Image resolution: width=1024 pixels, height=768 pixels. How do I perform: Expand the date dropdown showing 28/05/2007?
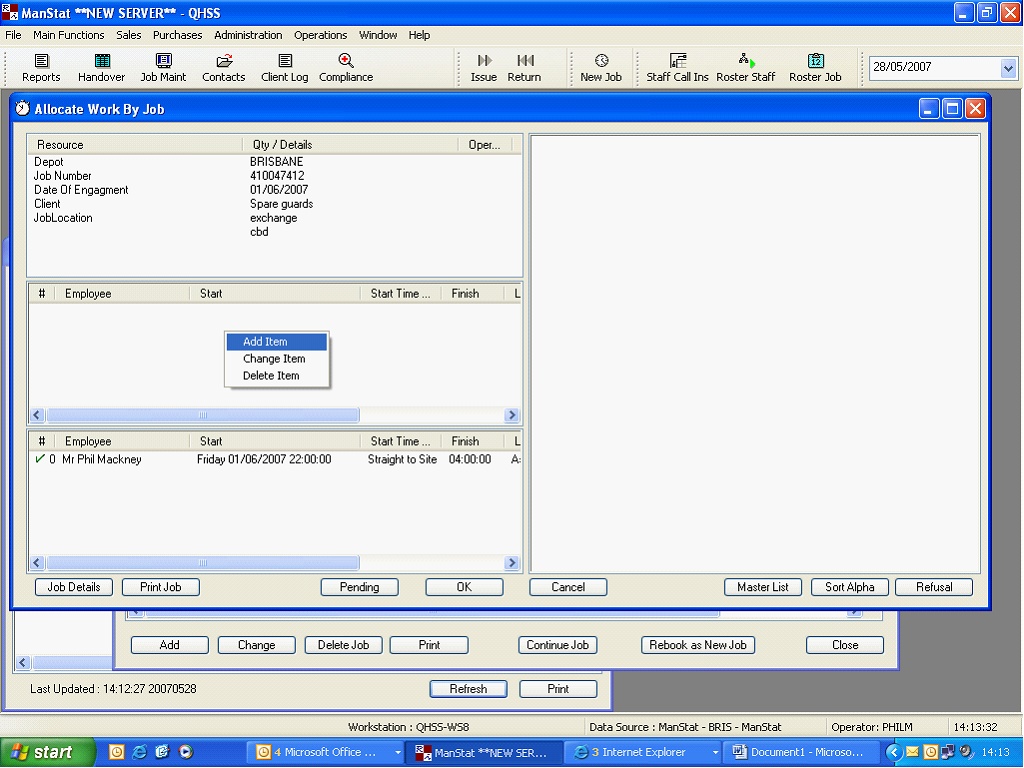click(x=1008, y=68)
